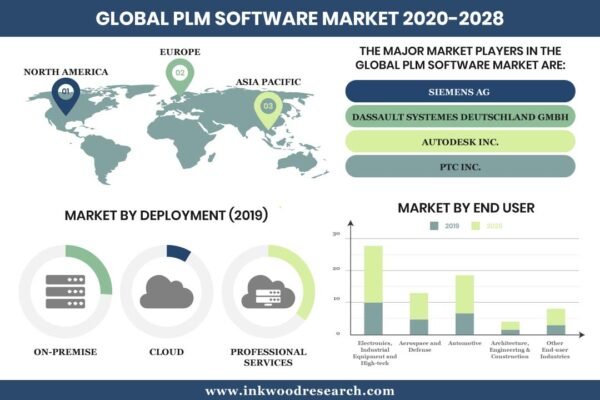The width and height of the screenshot is (600, 400).
Task: Click the "MARKET BY DEPLOYMENT (2019)" heading
Action: 166,215
